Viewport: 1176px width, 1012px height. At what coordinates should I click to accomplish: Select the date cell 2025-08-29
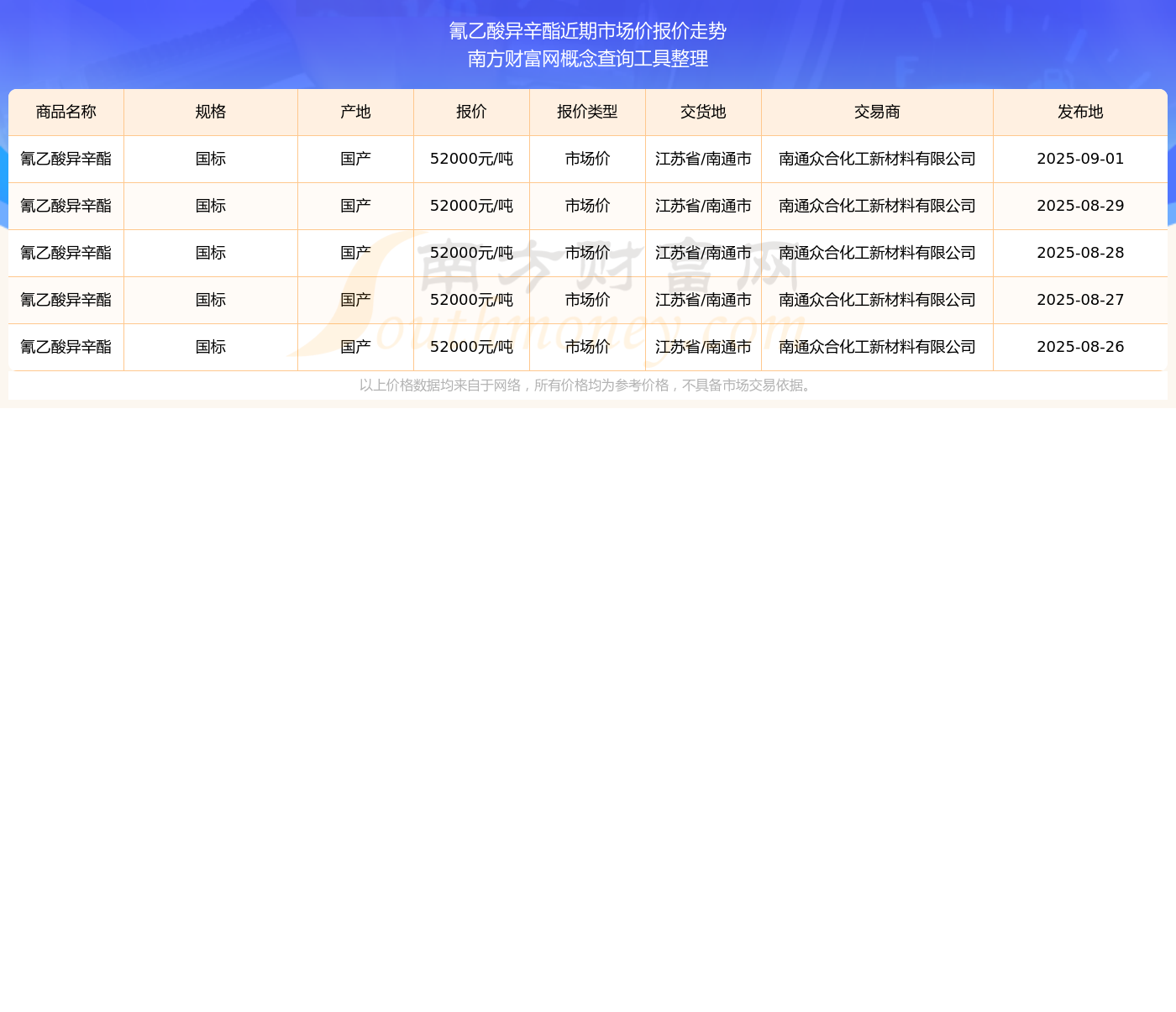[x=1080, y=206]
